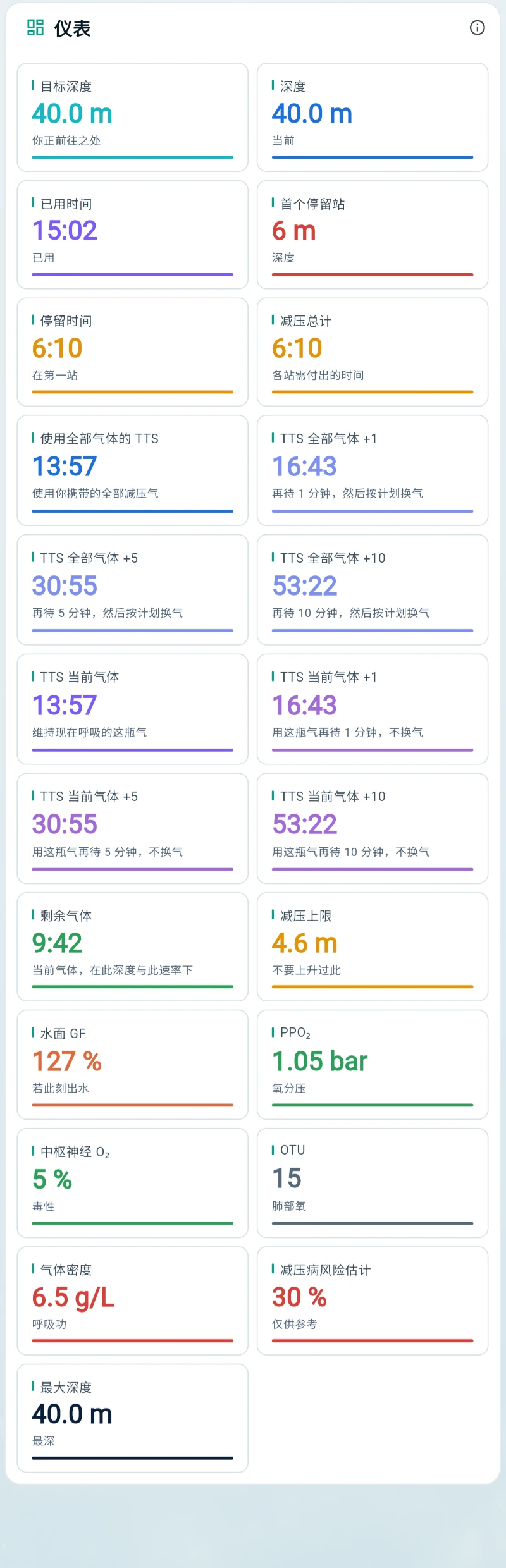Screen dimensions: 506x1568
Task: Select the 不要上升过此 subtitle
Action: [306, 970]
